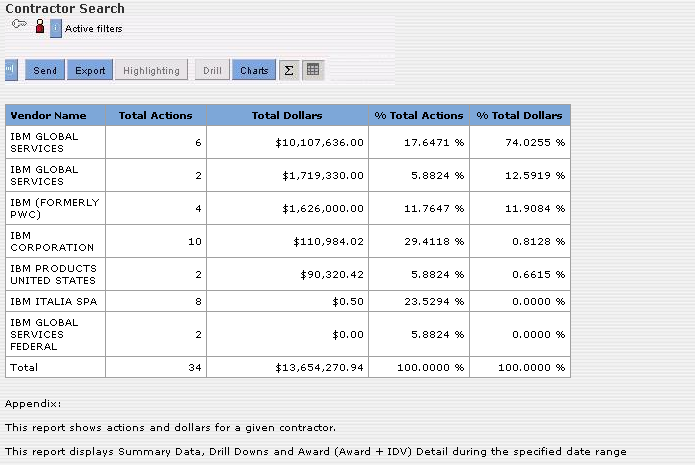Click the Send button
The image size is (695, 465).
45,70
